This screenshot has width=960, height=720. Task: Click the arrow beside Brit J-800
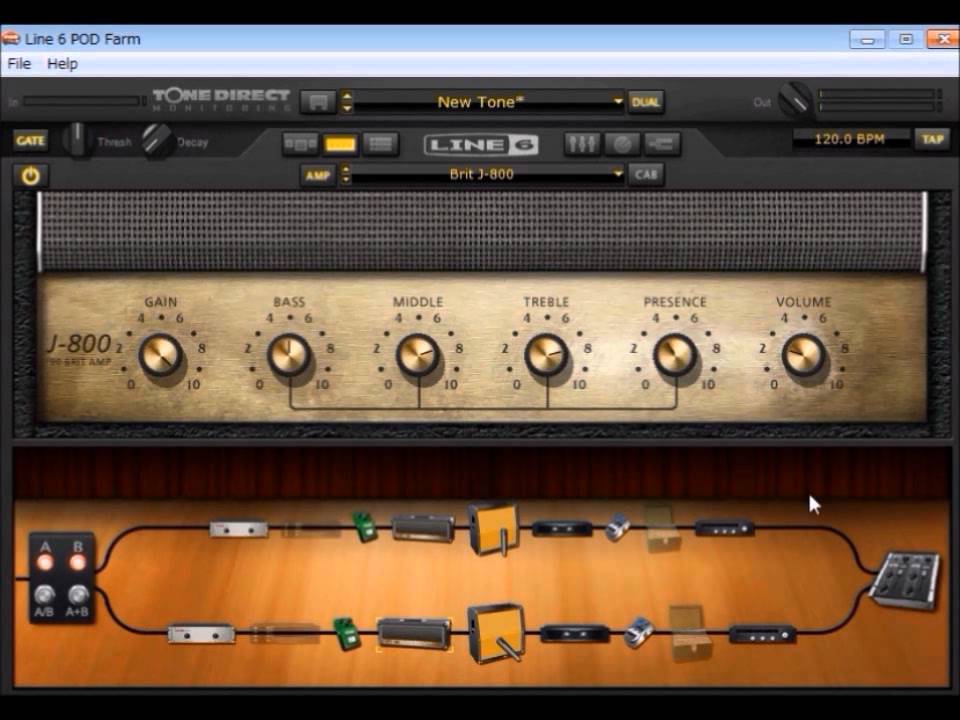pos(617,174)
